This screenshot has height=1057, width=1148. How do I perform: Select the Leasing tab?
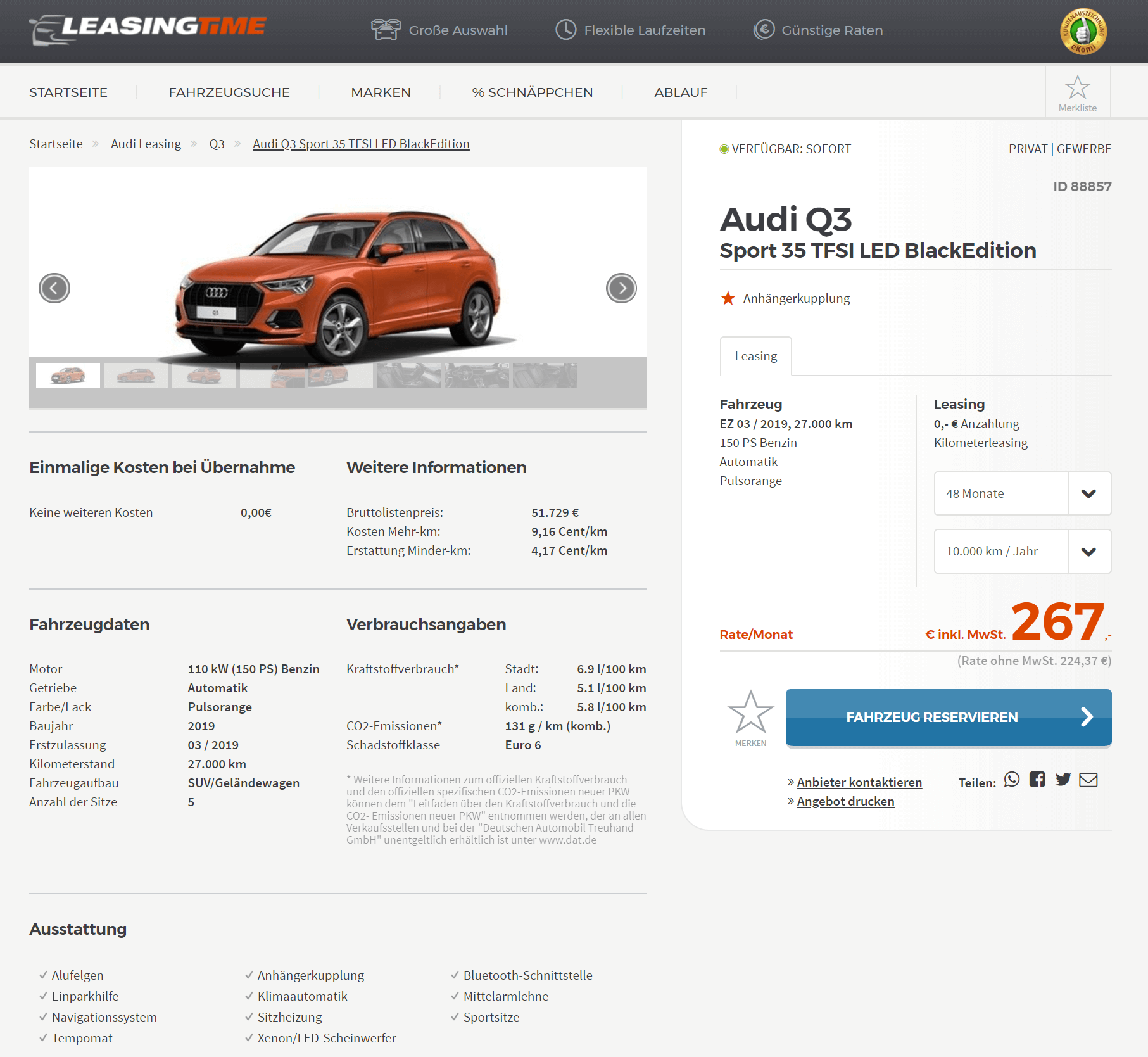tap(755, 356)
